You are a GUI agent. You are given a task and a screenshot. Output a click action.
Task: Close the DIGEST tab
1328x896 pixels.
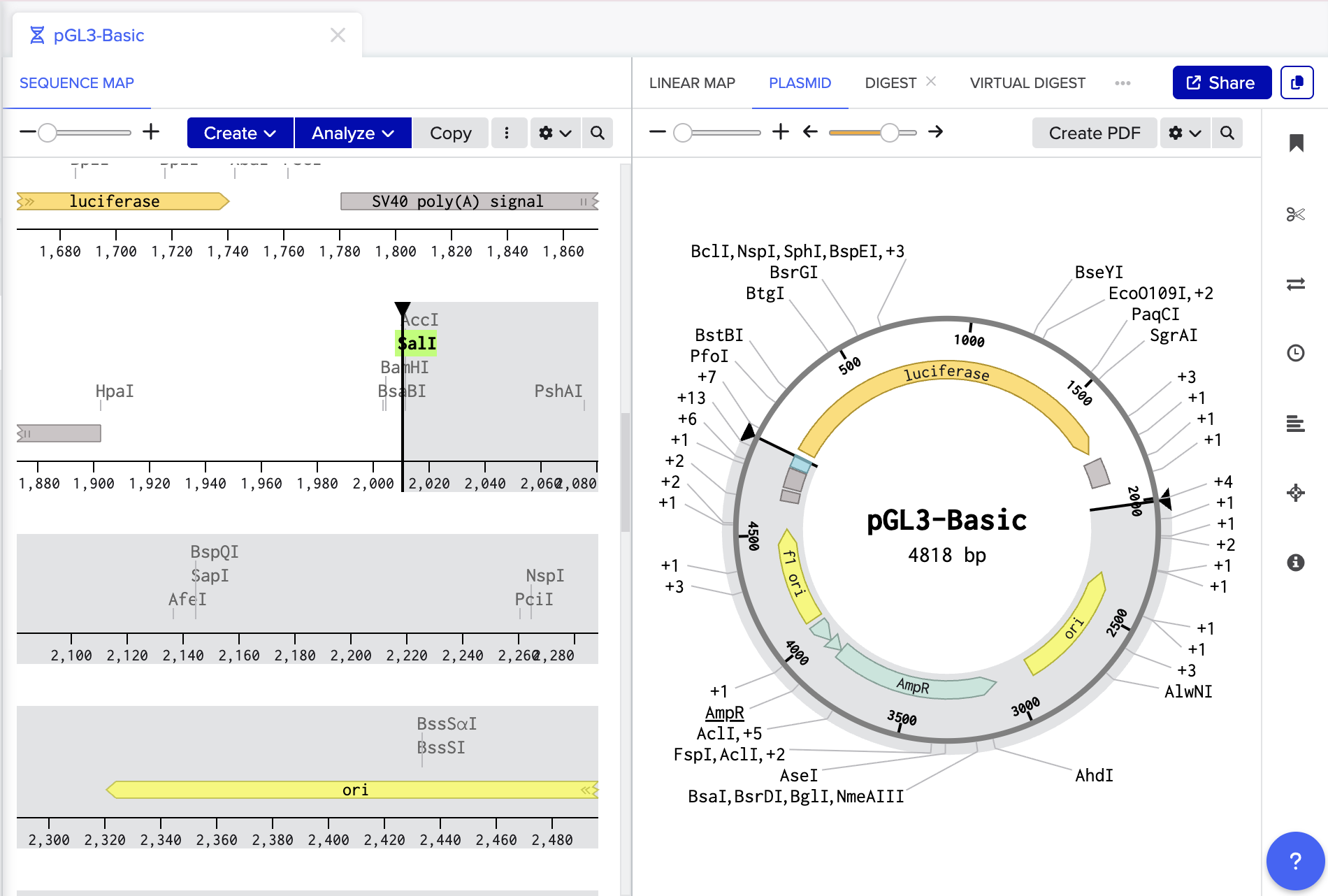tap(931, 81)
